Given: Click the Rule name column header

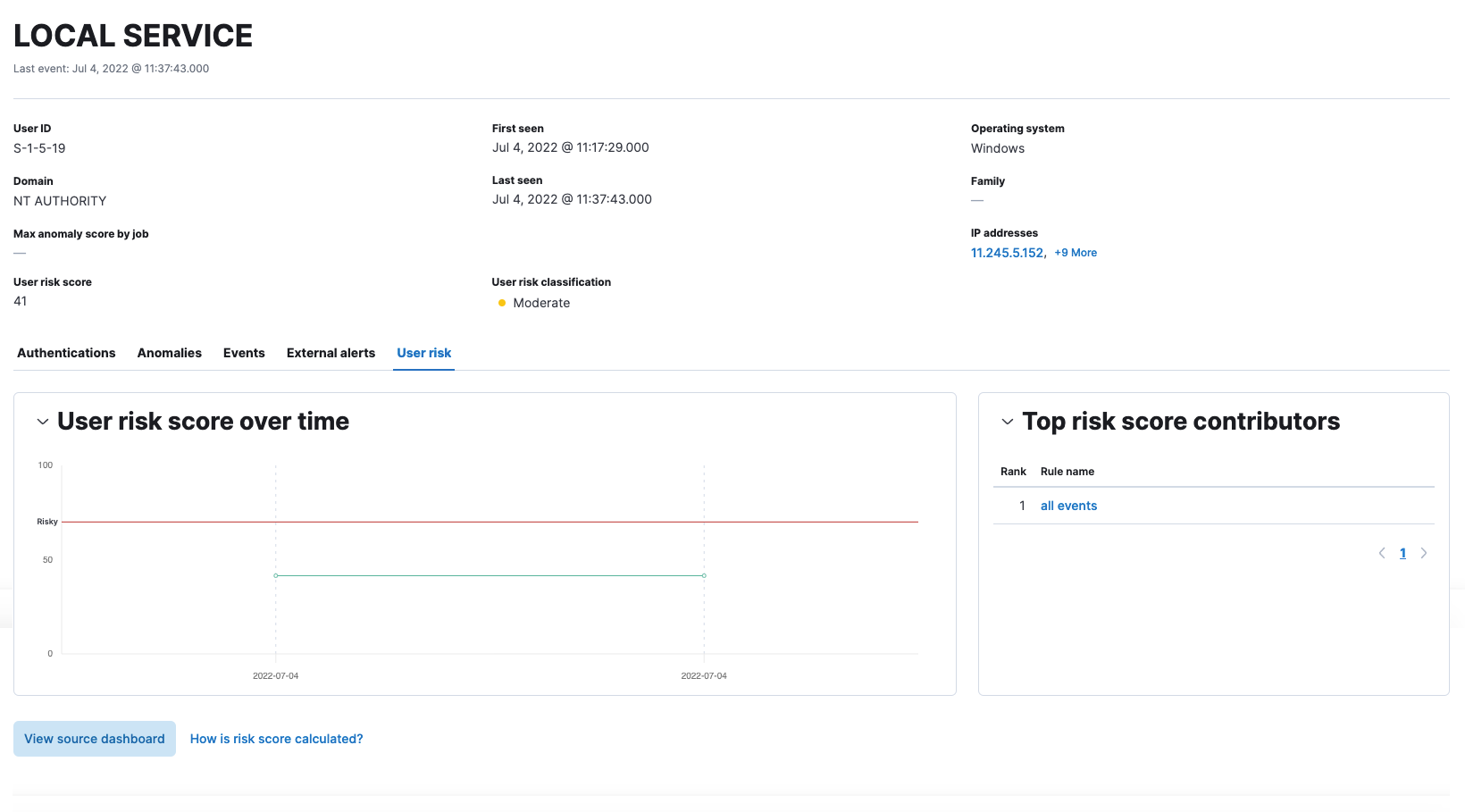Looking at the screenshot, I should coord(1067,471).
